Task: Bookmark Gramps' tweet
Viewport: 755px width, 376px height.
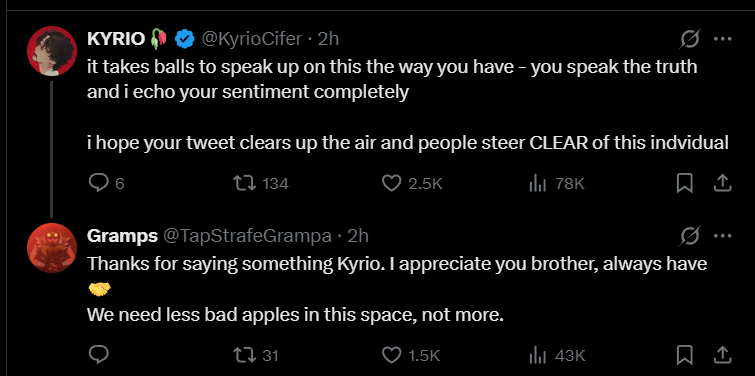Action: coord(684,356)
